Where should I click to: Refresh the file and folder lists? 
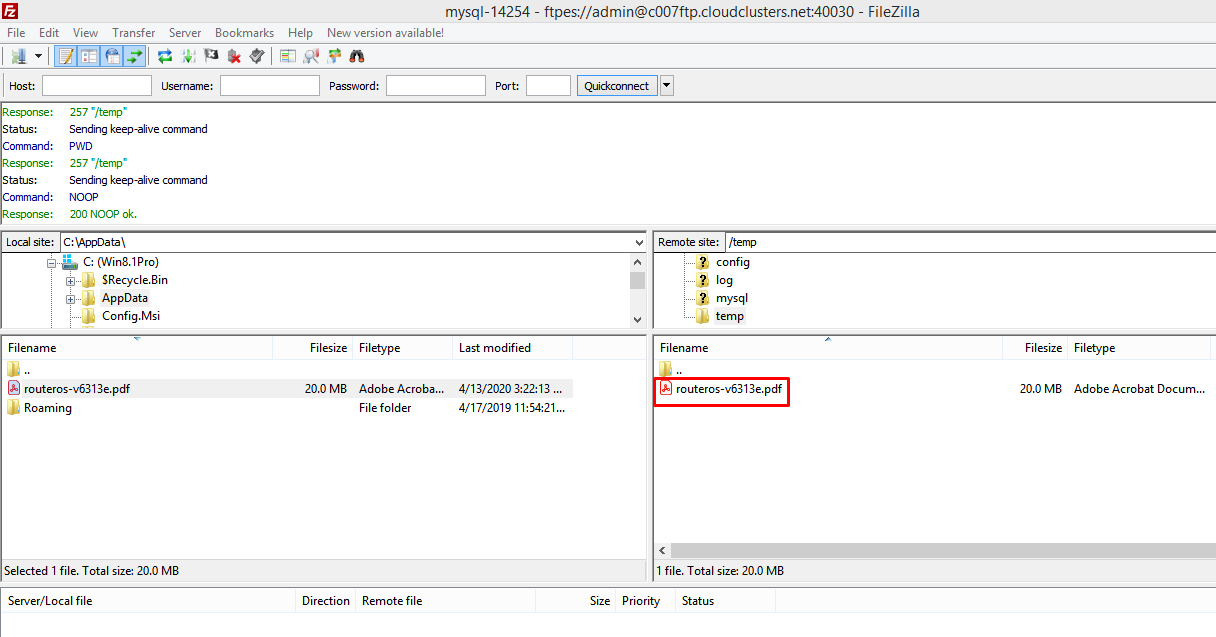click(x=165, y=56)
